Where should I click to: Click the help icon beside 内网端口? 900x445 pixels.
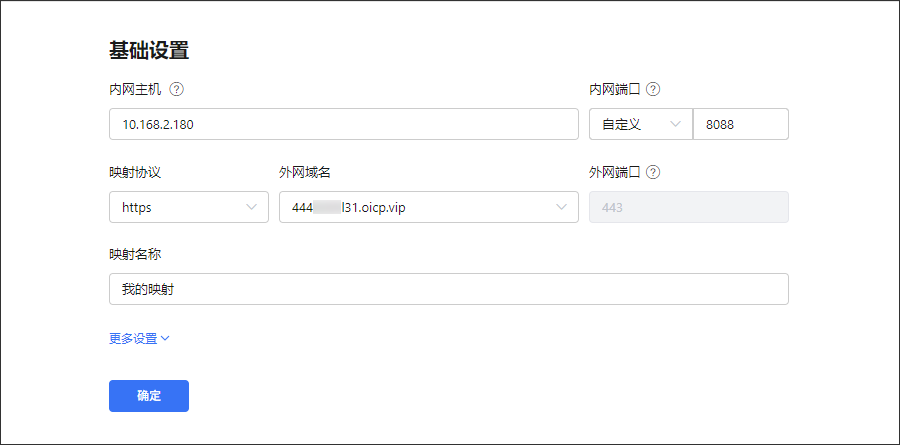[x=653, y=89]
